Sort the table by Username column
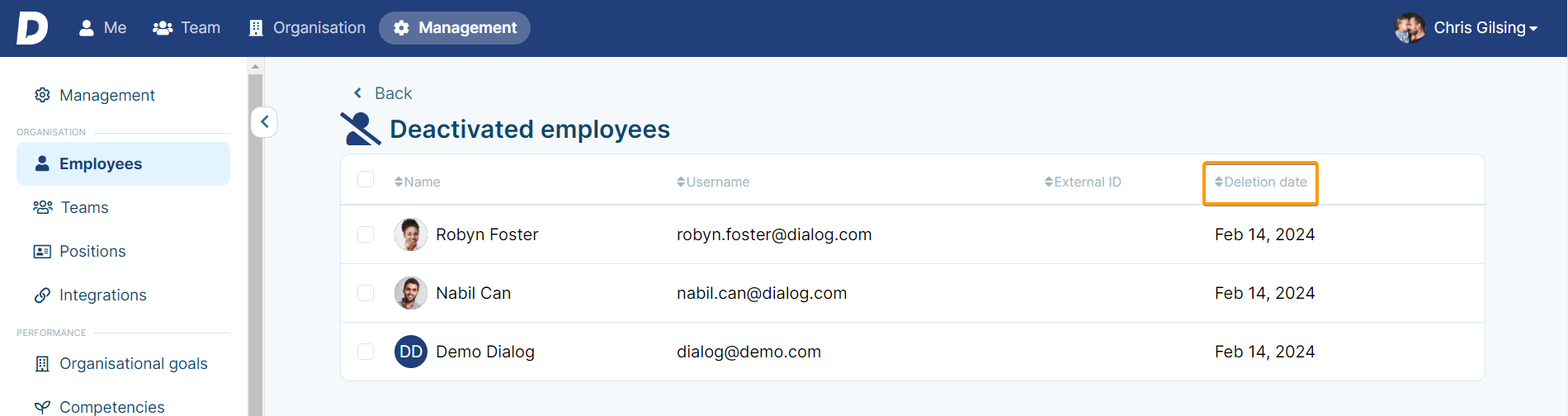The image size is (1568, 416). click(713, 182)
